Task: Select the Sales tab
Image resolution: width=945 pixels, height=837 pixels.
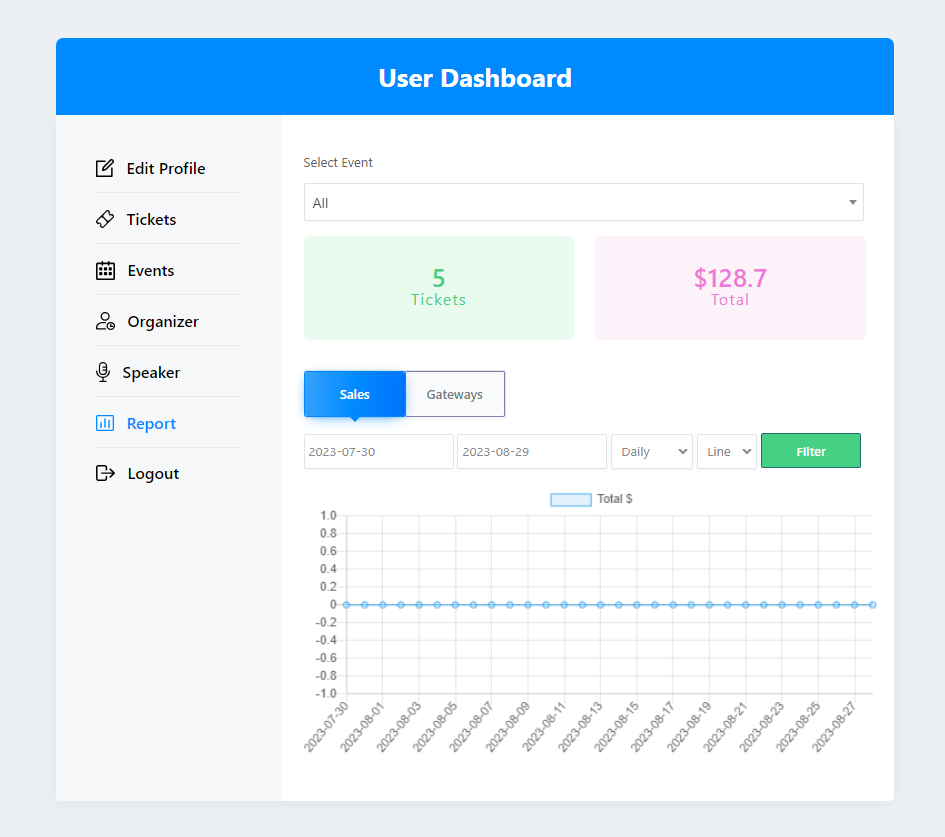Action: (x=354, y=394)
